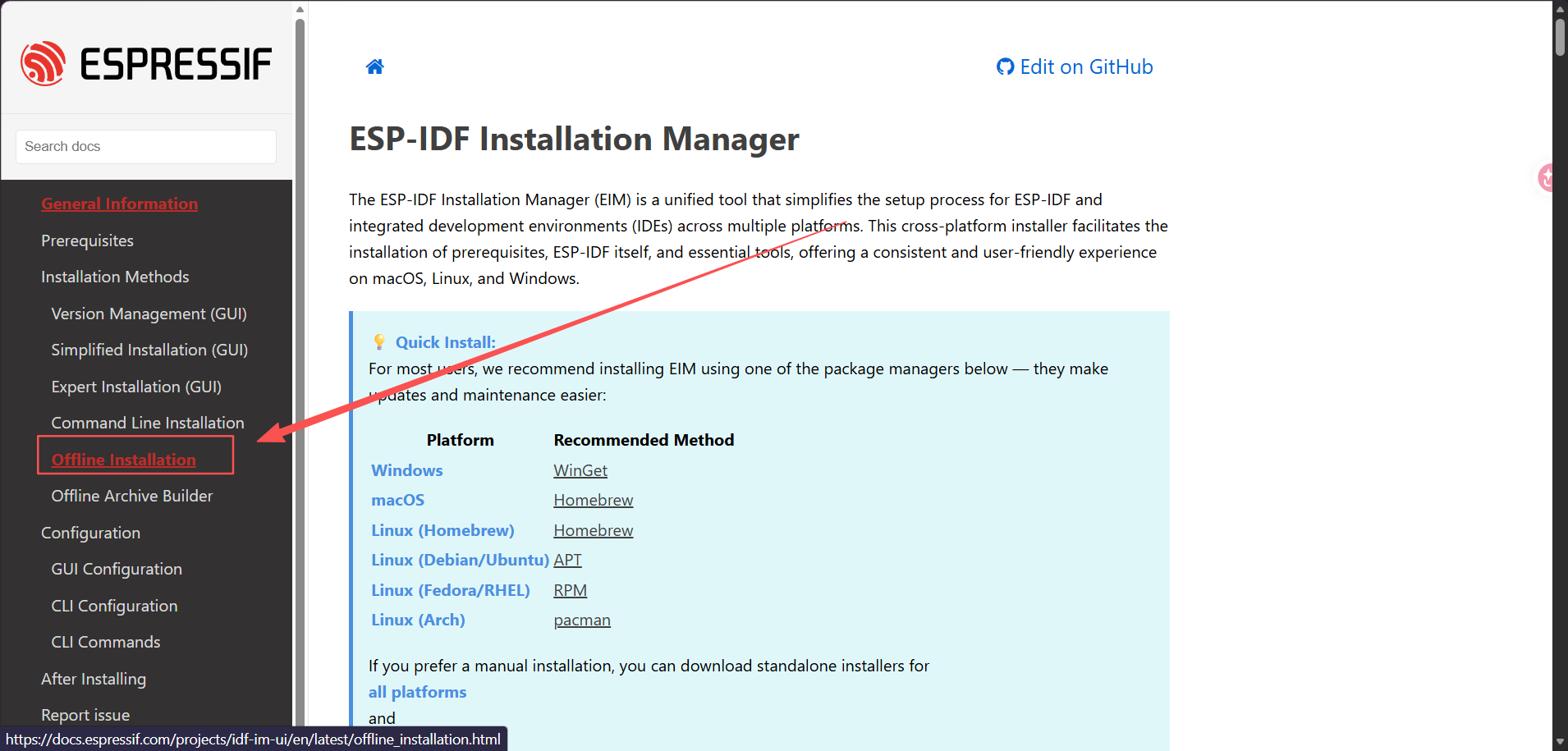Viewport: 1568px width, 751px height.
Task: Open the all platforms download link
Action: pos(417,692)
